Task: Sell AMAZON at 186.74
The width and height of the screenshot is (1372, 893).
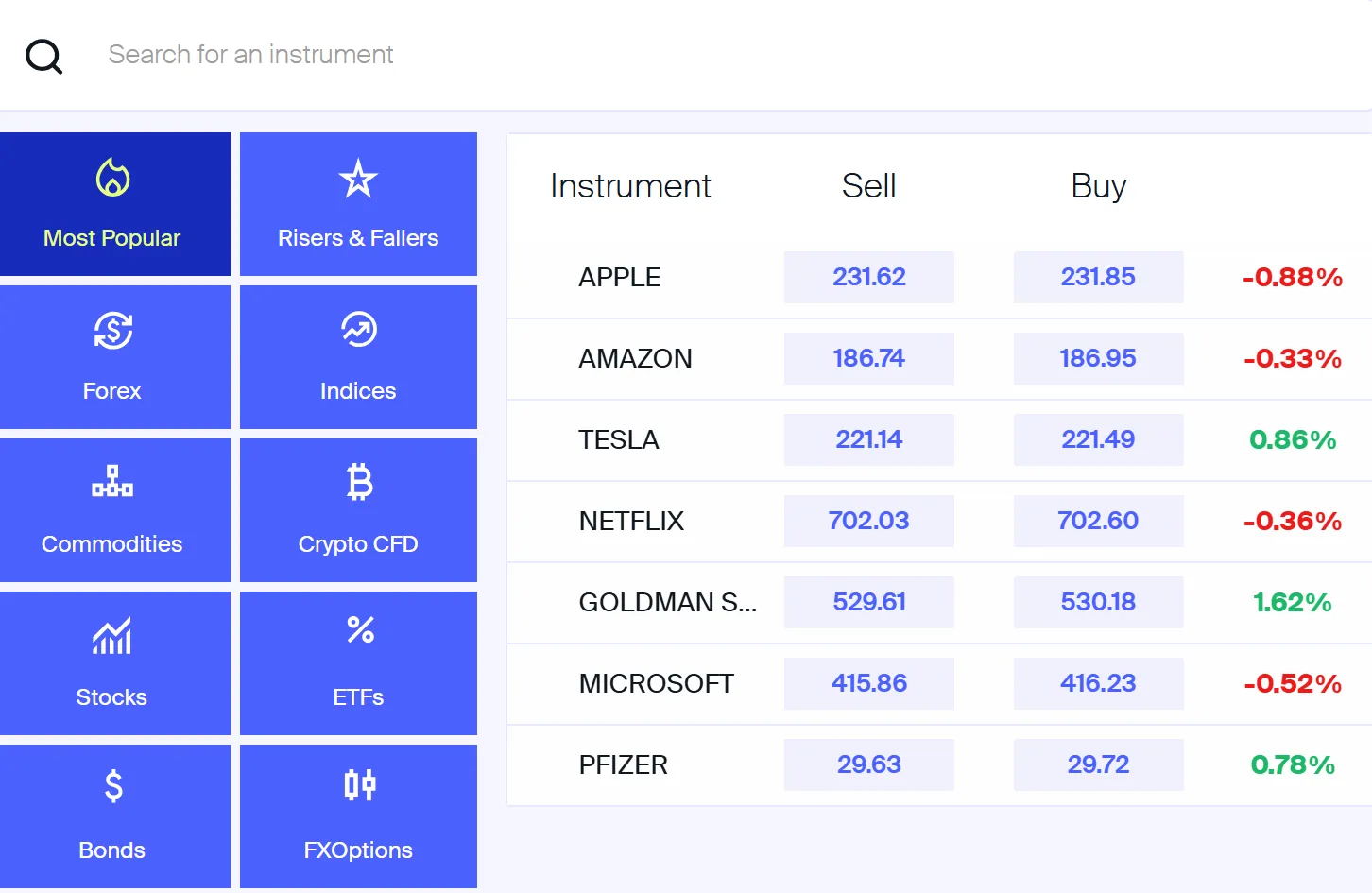Action: tap(869, 358)
